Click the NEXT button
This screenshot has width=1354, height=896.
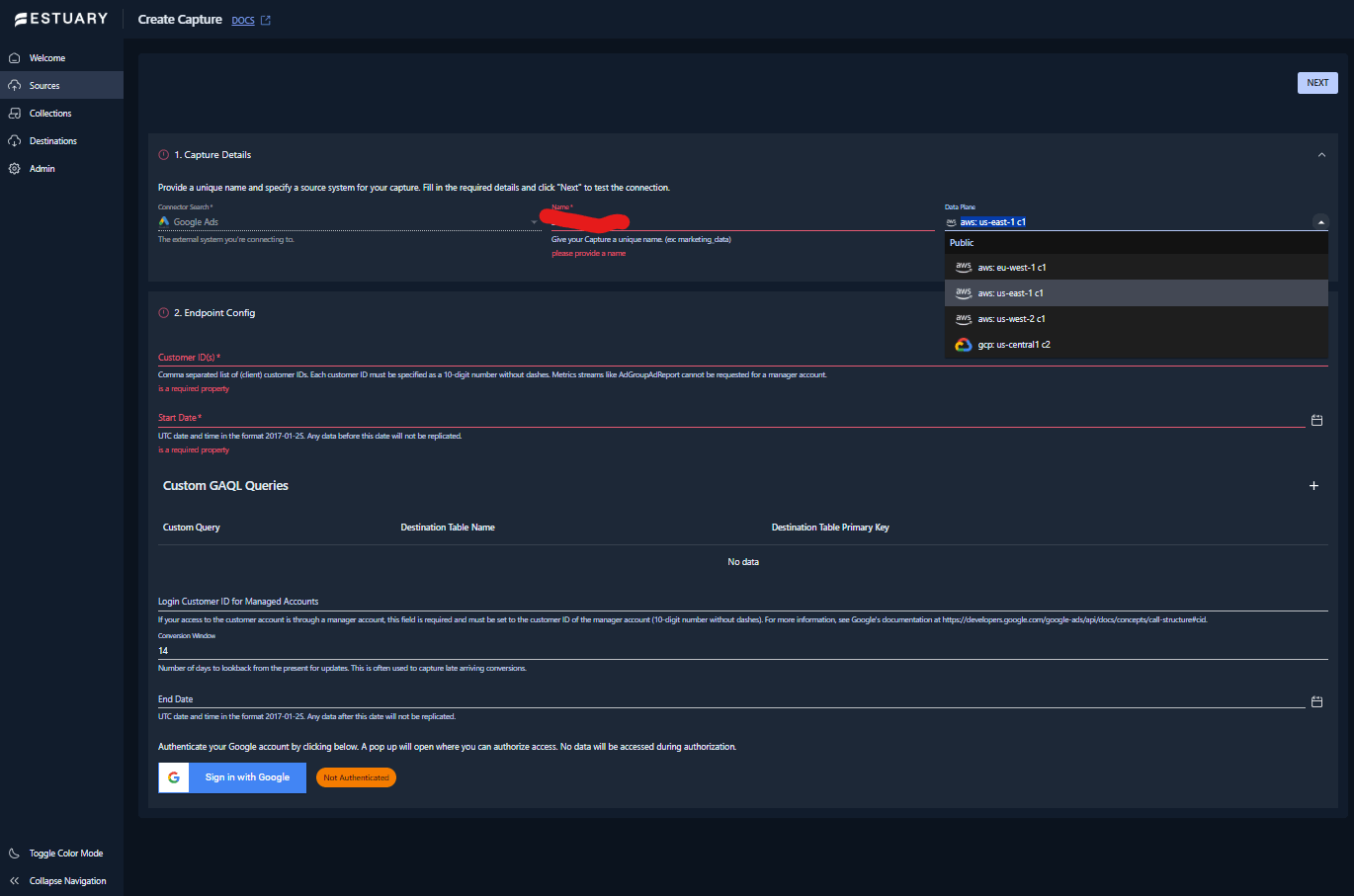(x=1317, y=82)
